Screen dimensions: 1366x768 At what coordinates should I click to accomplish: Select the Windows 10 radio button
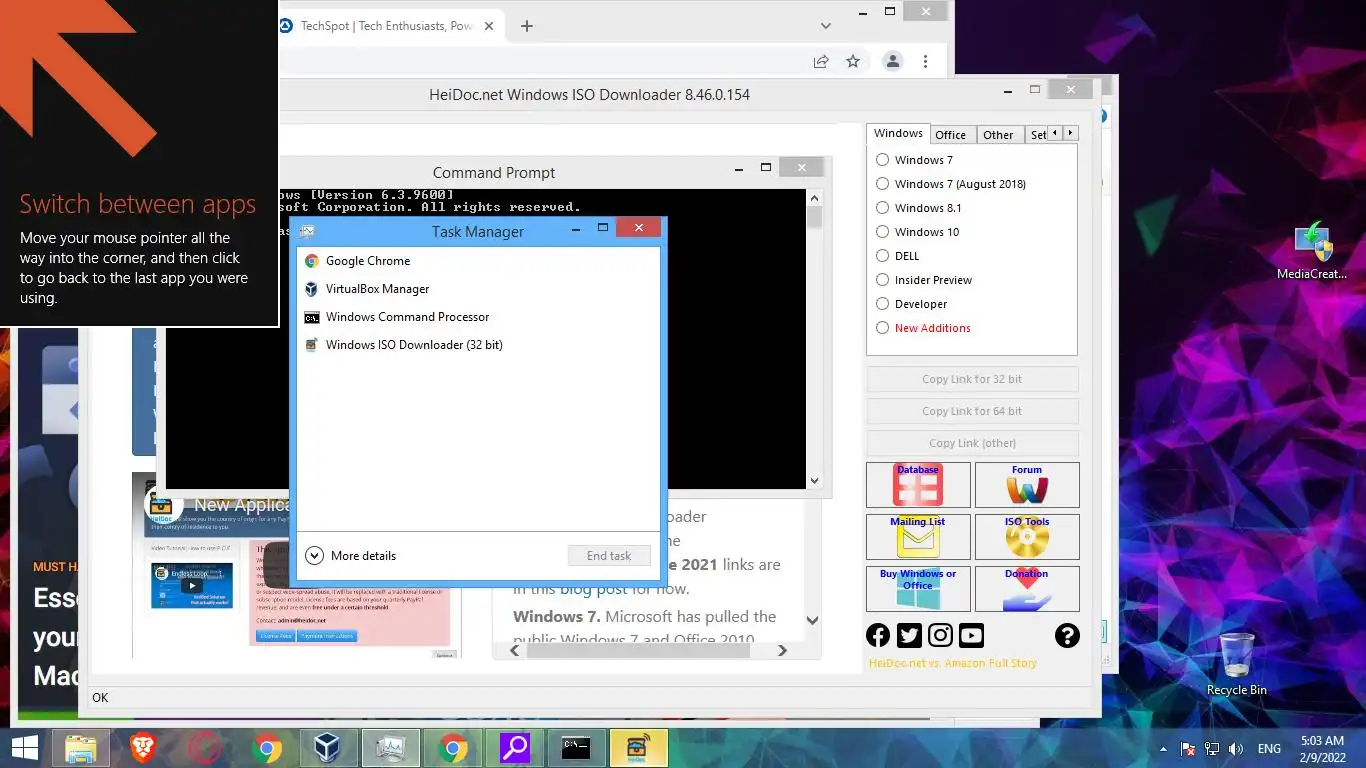click(x=882, y=232)
